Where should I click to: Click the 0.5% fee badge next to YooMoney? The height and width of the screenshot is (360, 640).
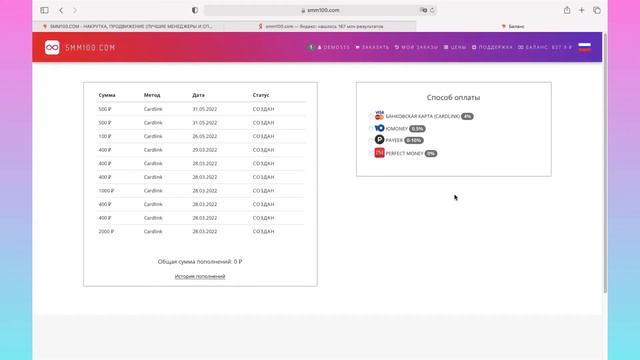[x=417, y=129]
